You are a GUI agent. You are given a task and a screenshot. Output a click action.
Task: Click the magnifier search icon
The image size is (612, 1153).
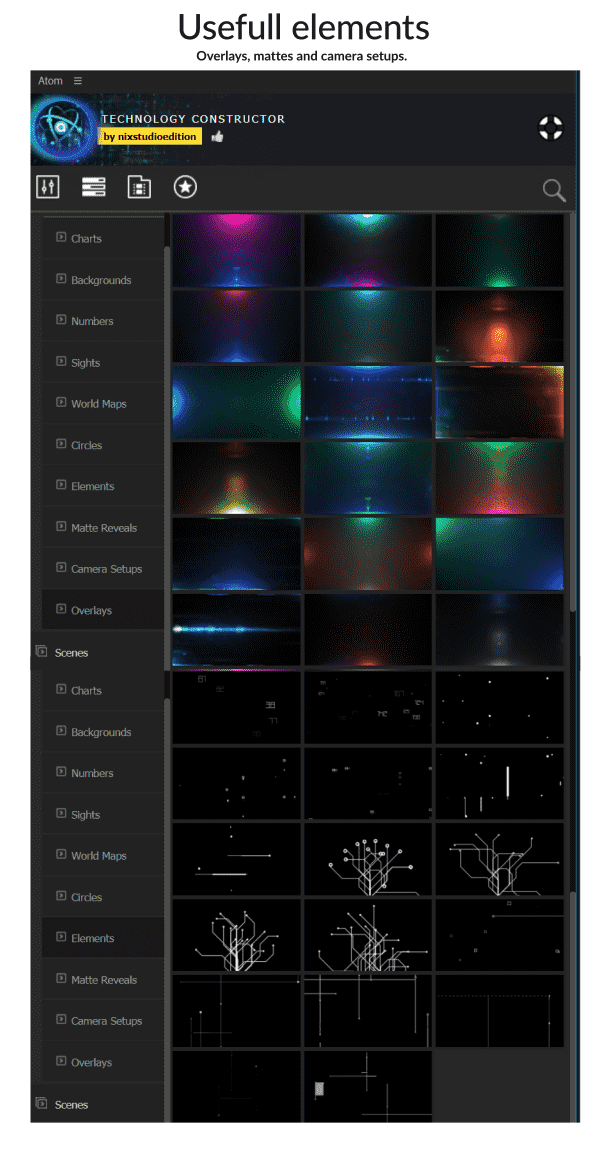pos(553,190)
